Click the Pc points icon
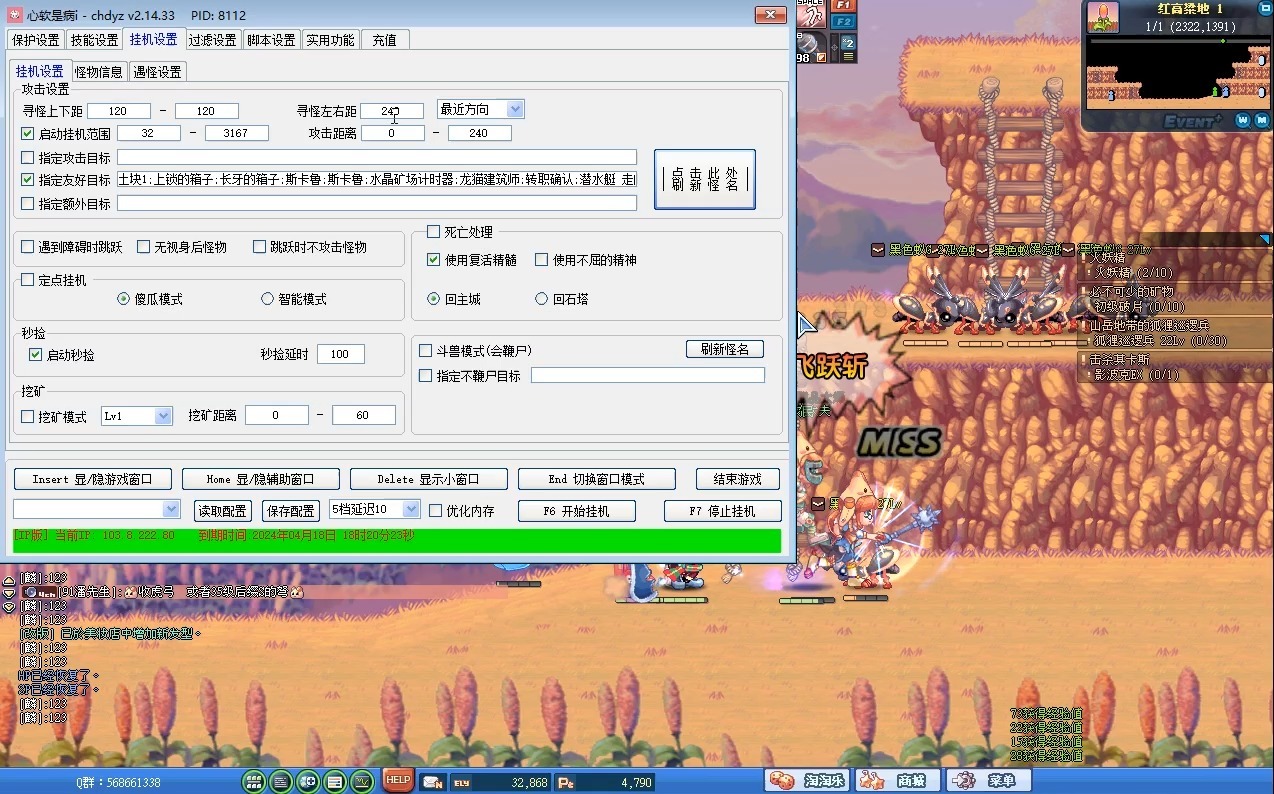Screen dimensions: 1274x794 coord(566,783)
